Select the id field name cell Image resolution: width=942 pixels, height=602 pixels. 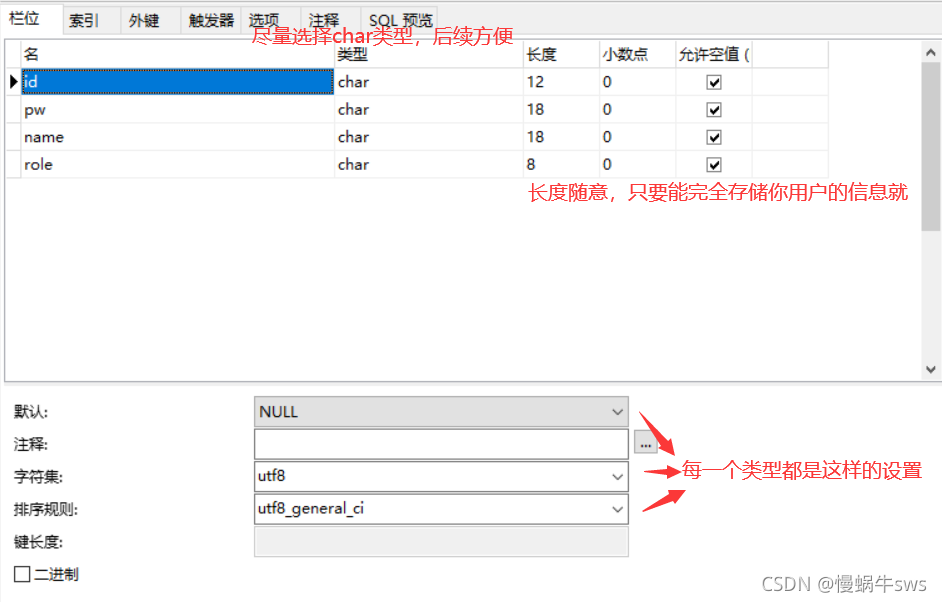click(x=177, y=82)
